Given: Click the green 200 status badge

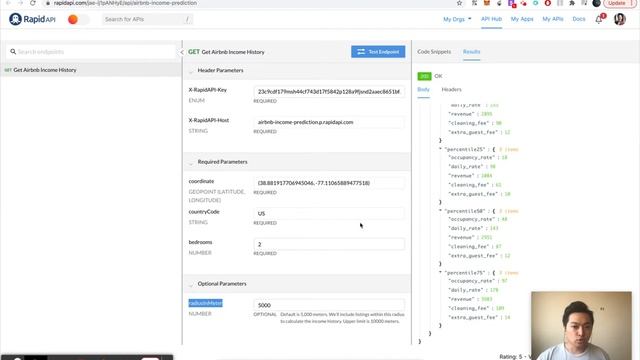Looking at the screenshot, I should click(424, 76).
